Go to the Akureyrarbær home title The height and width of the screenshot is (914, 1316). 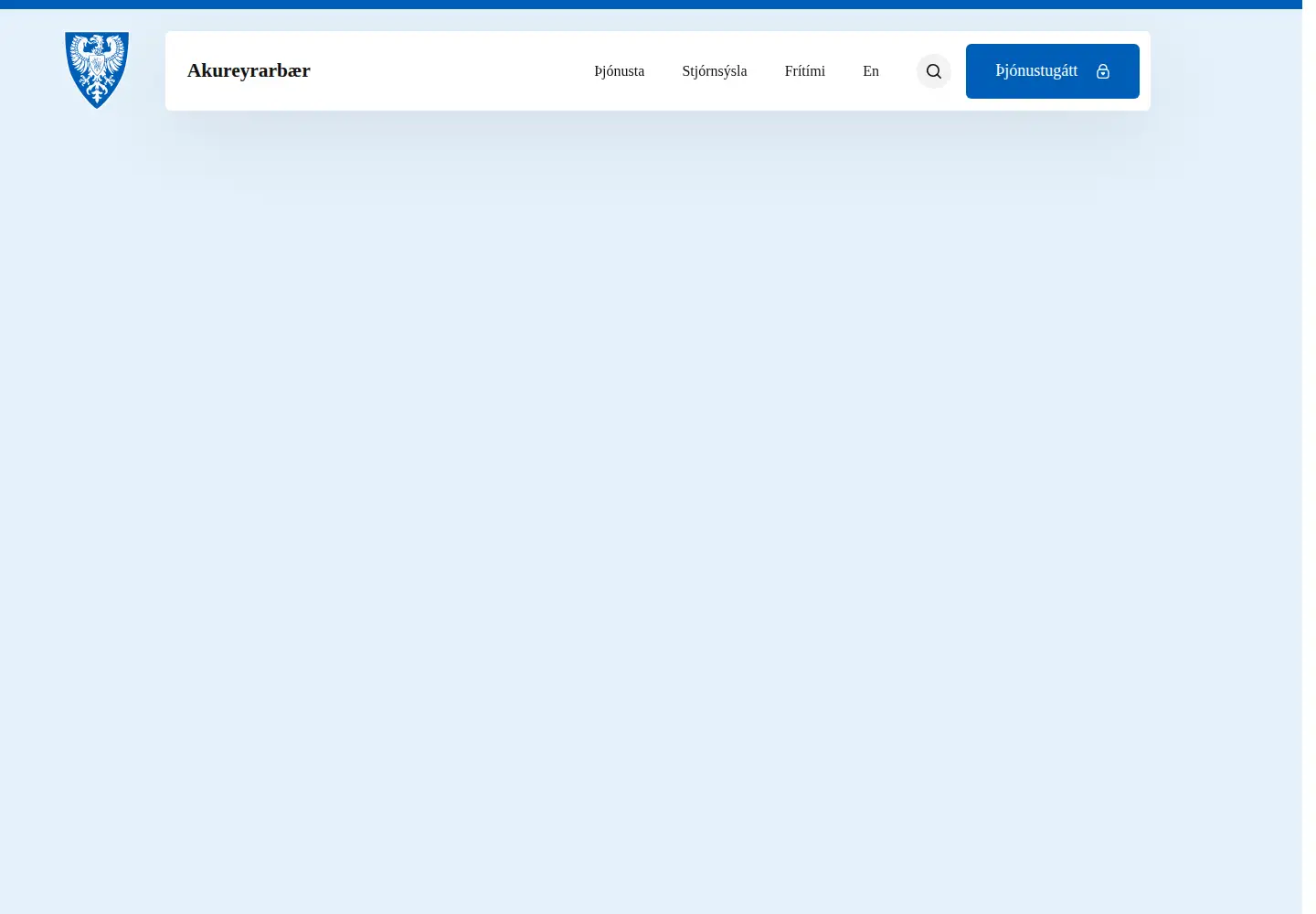pos(249,70)
